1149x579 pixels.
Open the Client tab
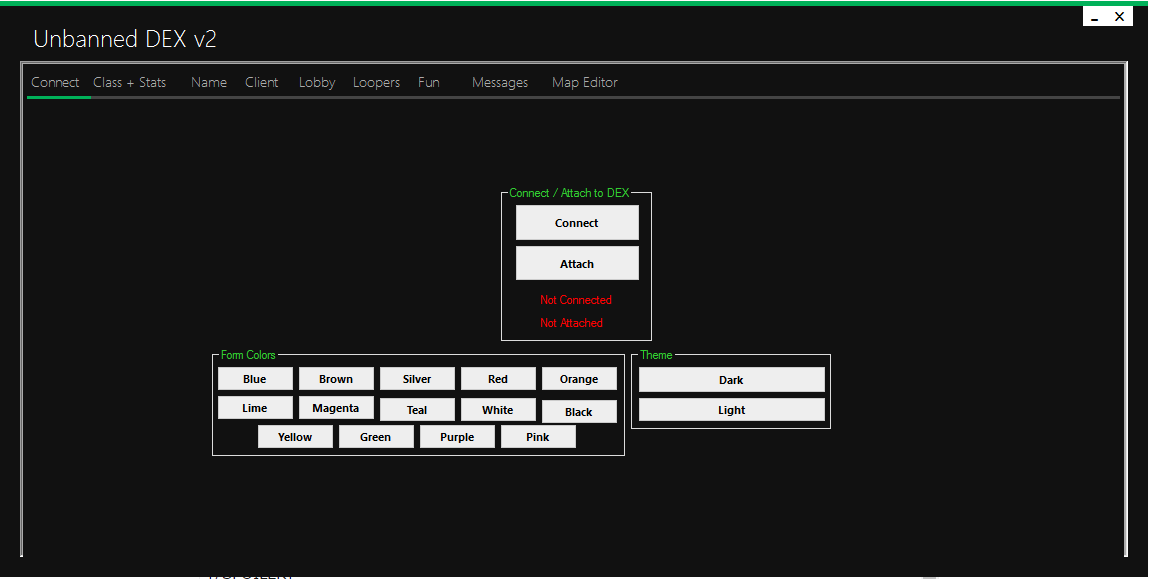pos(262,82)
